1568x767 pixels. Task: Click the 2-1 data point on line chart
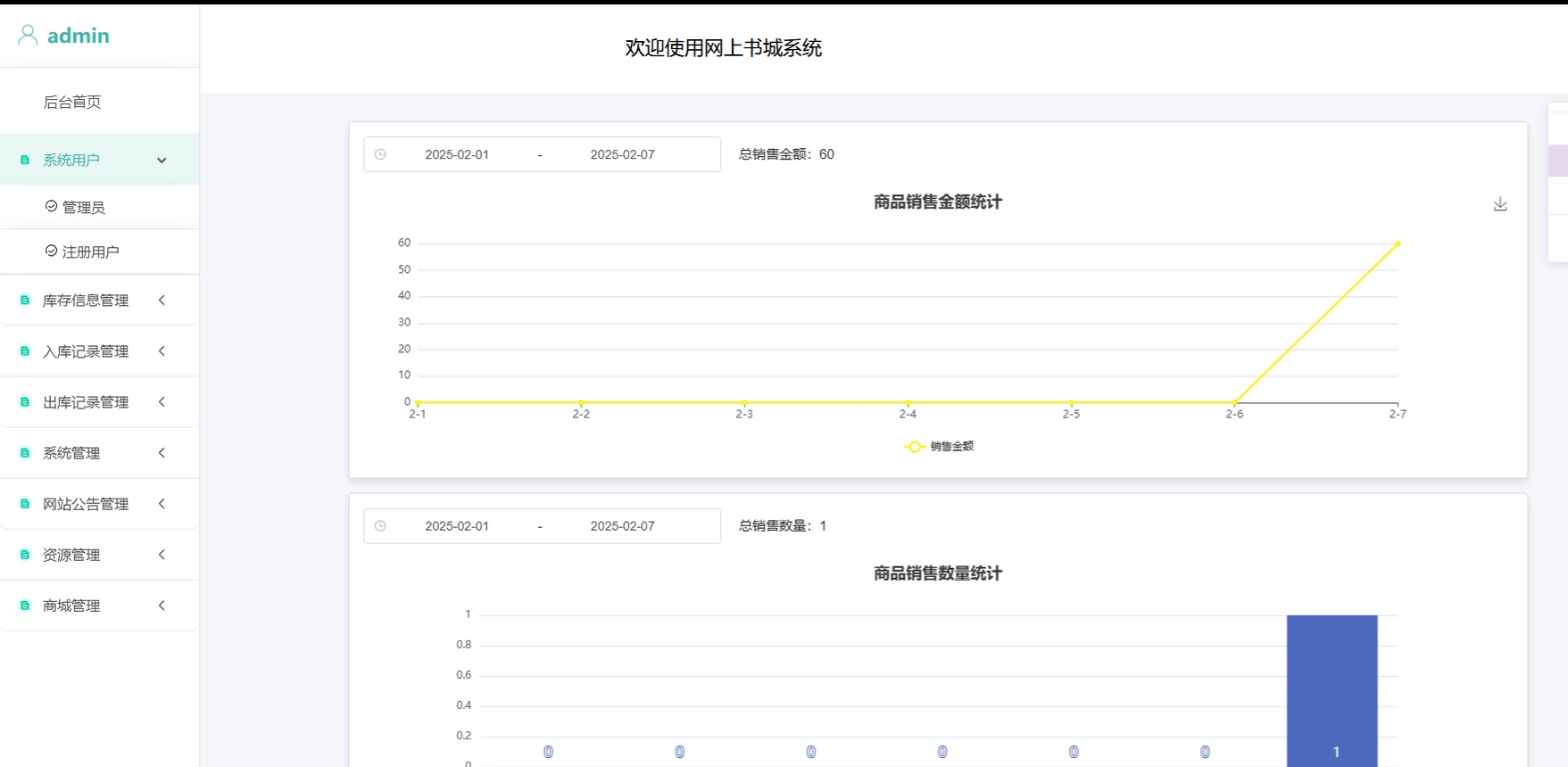(418, 402)
